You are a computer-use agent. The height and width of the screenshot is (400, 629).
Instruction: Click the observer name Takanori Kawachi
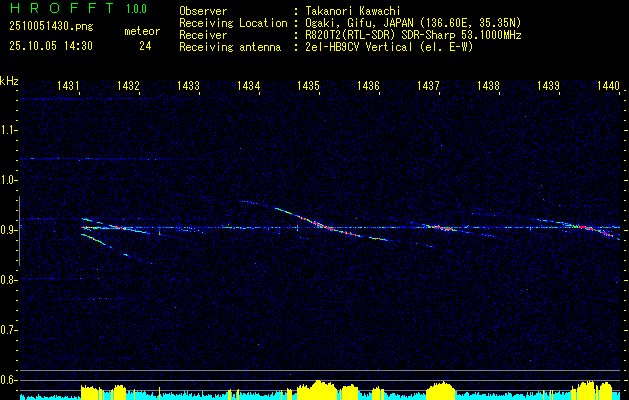pyautogui.click(x=352, y=11)
